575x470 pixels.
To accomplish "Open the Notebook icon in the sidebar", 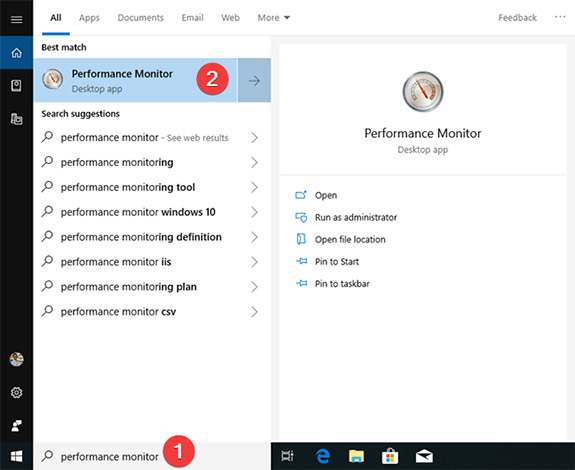I will click(16, 86).
